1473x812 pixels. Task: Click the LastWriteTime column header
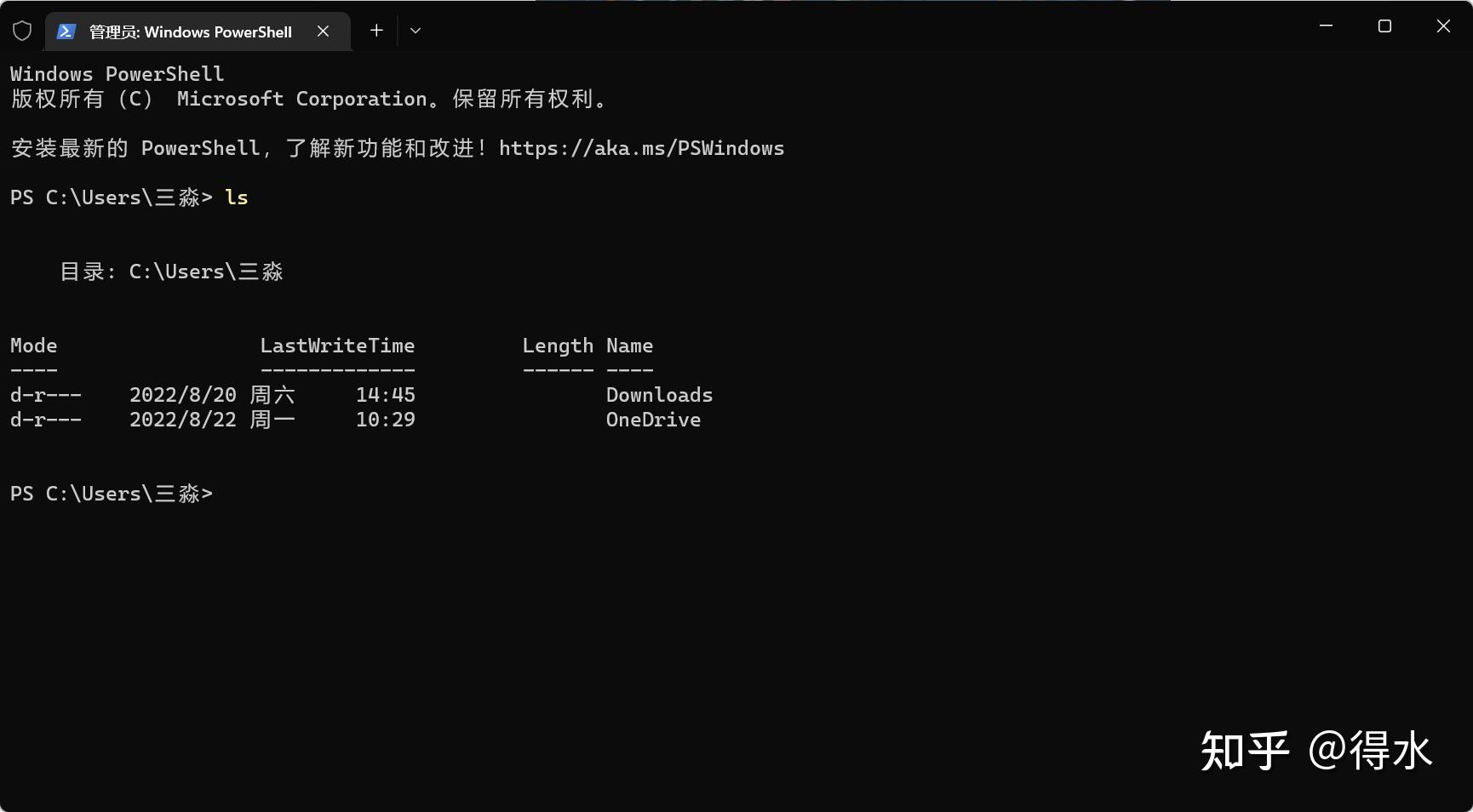(337, 346)
